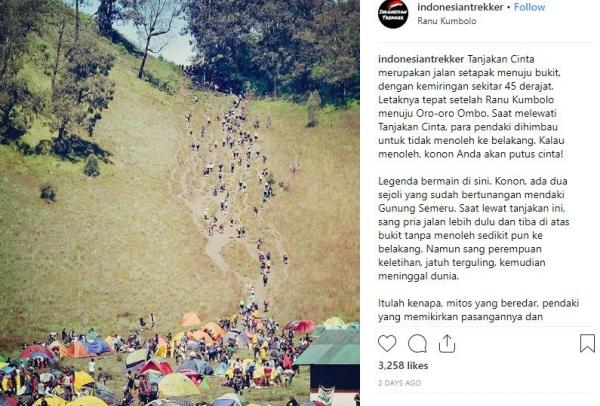Viewport: 600px width, 406px height.
Task: Open the Ranu Kumbolo location link
Action: [447, 21]
